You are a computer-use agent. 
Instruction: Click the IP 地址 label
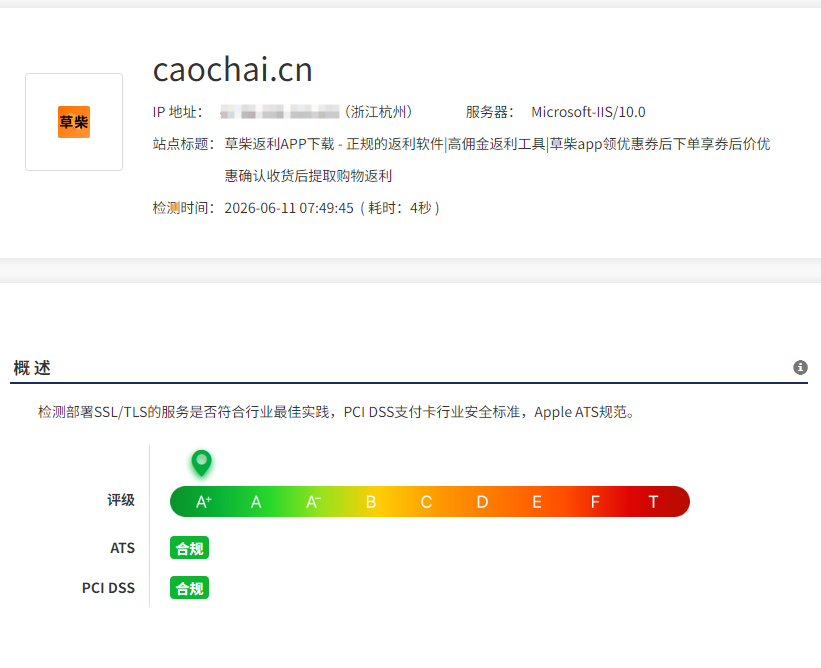tap(178, 112)
